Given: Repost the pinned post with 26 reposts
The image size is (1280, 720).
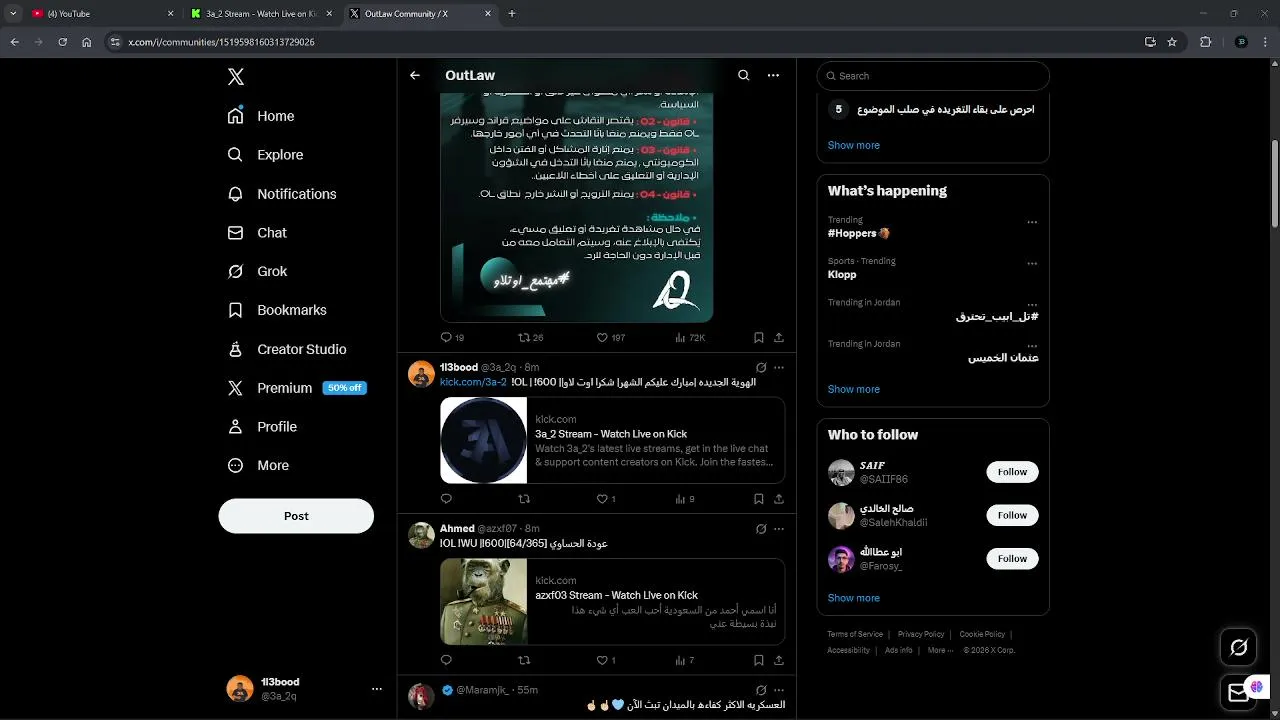Looking at the screenshot, I should tap(530, 338).
